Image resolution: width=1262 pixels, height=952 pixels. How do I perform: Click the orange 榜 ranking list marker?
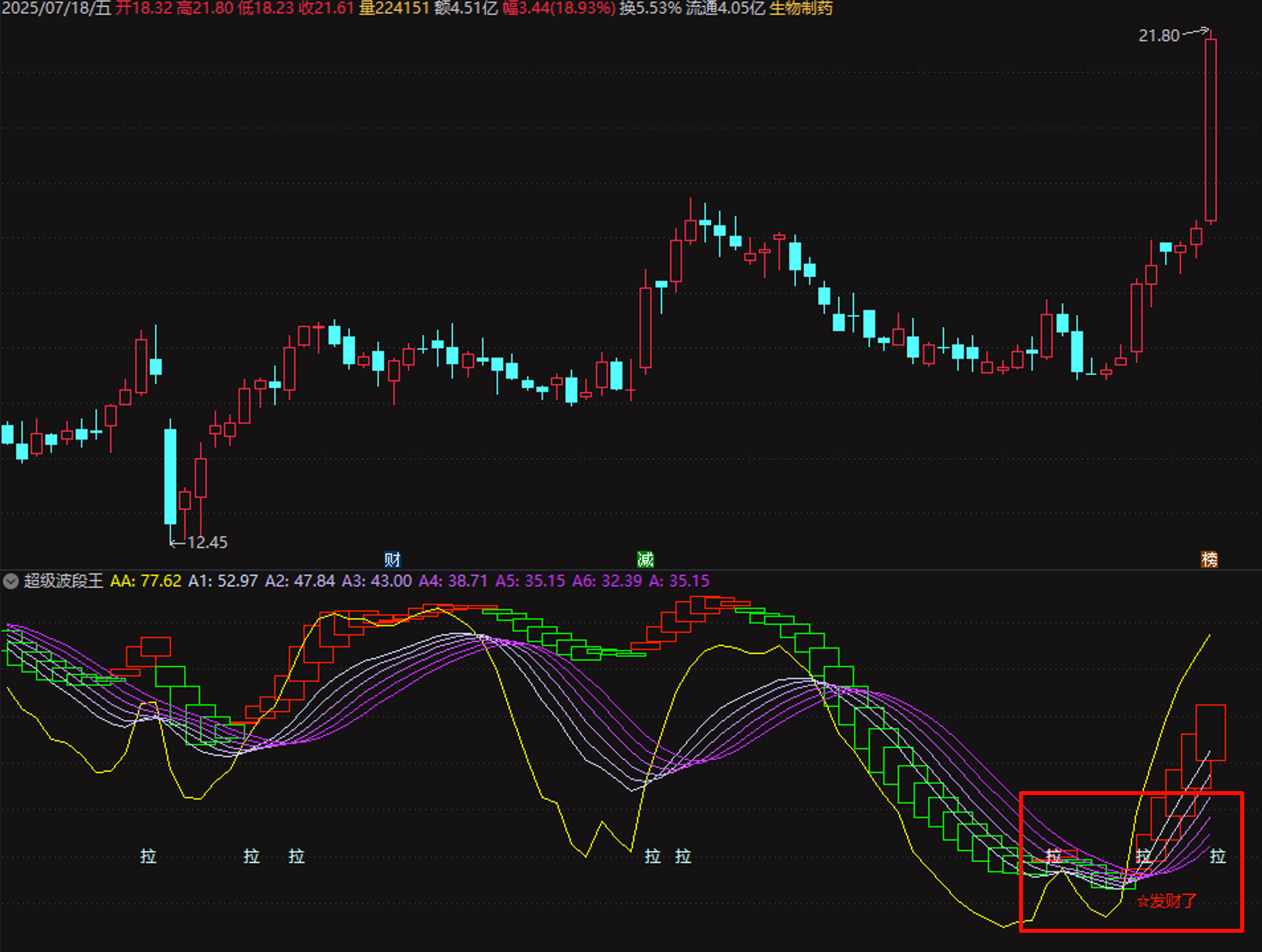[x=1209, y=559]
